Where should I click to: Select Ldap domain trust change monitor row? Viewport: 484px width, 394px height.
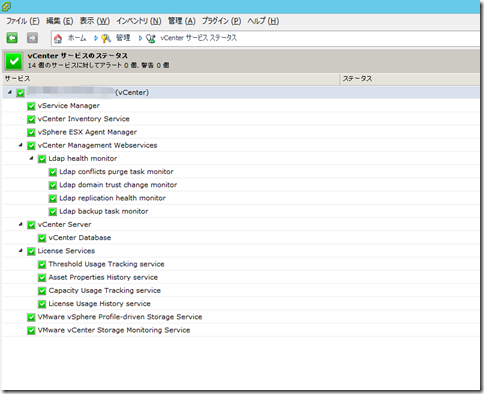coord(241,185)
